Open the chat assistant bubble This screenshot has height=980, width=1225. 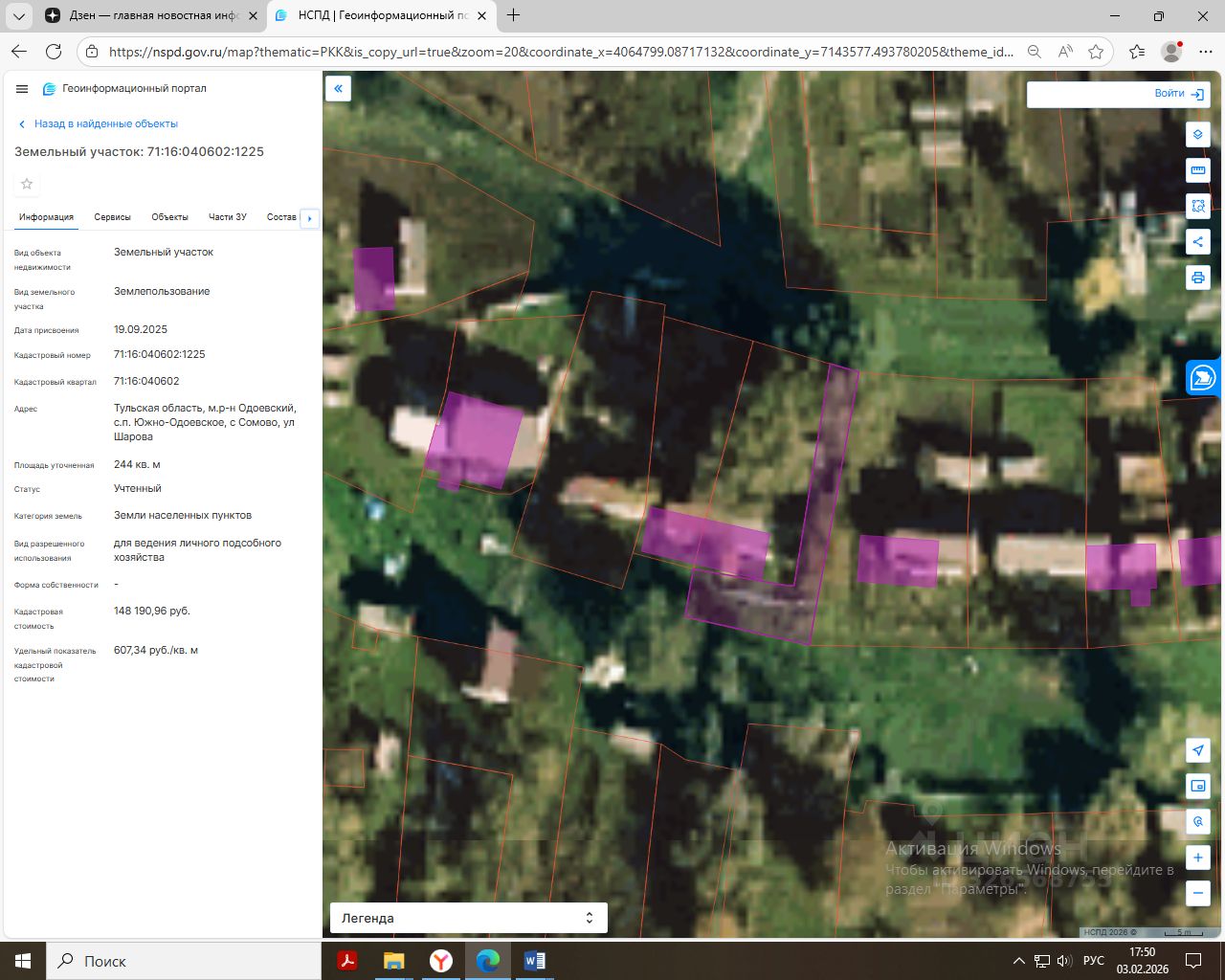[1203, 378]
